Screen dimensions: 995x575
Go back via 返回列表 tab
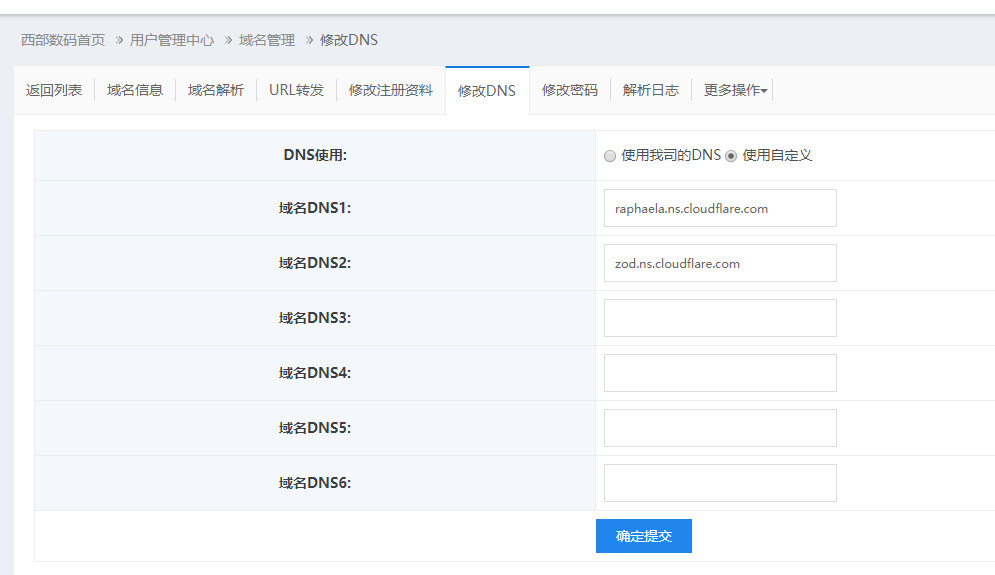[54, 90]
